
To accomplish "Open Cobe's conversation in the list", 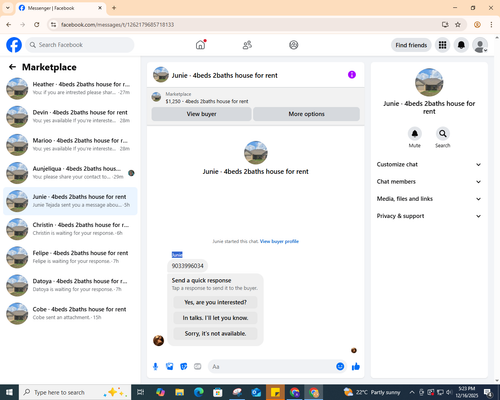I will click(x=70, y=313).
